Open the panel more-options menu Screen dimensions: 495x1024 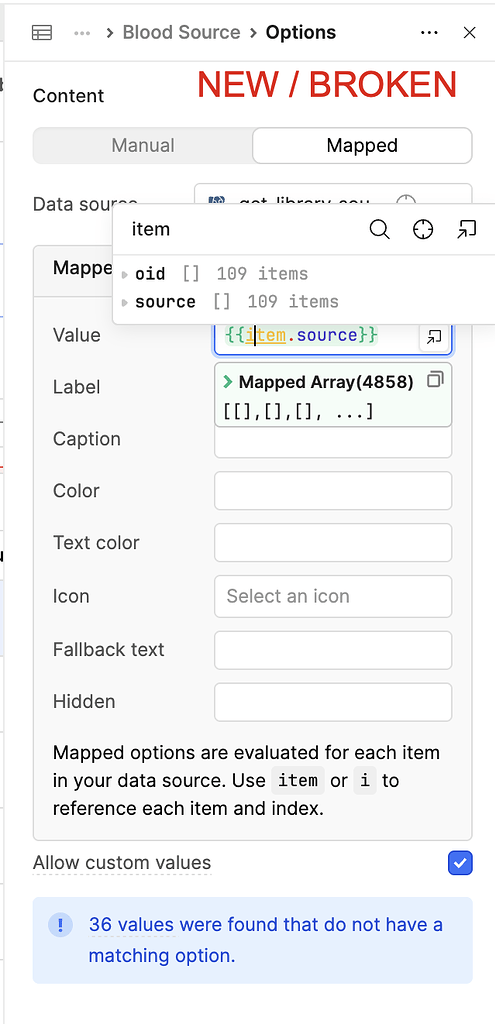(x=429, y=33)
